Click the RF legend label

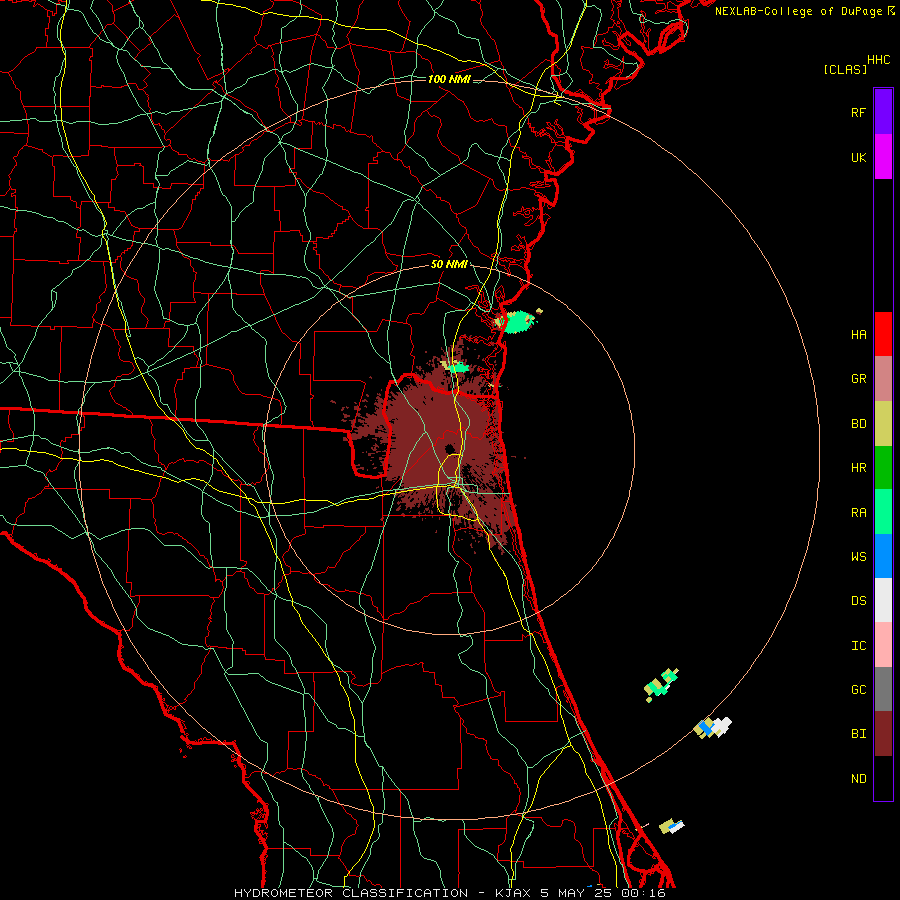(858, 112)
